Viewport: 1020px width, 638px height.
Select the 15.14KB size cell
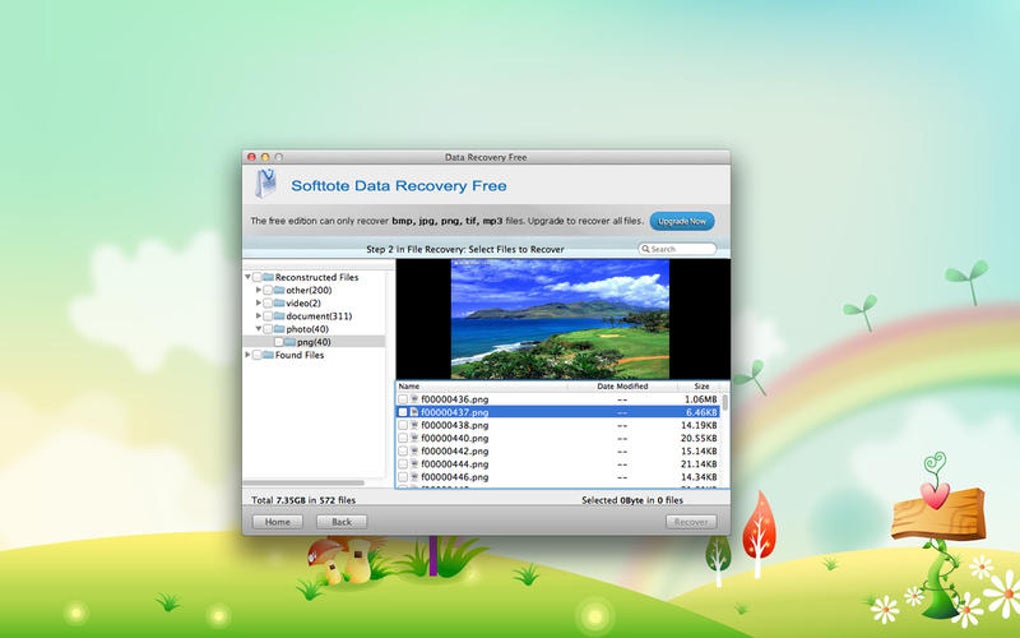pos(699,451)
